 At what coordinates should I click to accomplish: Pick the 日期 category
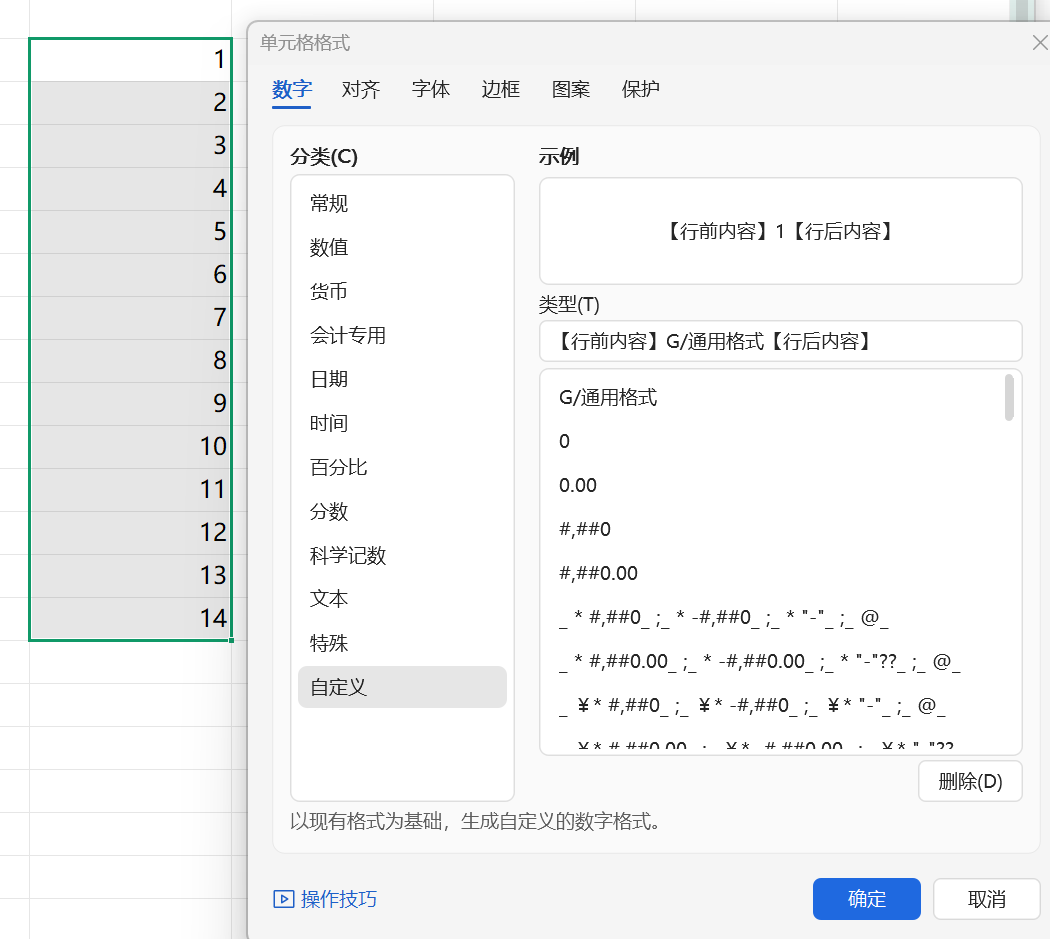pyautogui.click(x=329, y=380)
